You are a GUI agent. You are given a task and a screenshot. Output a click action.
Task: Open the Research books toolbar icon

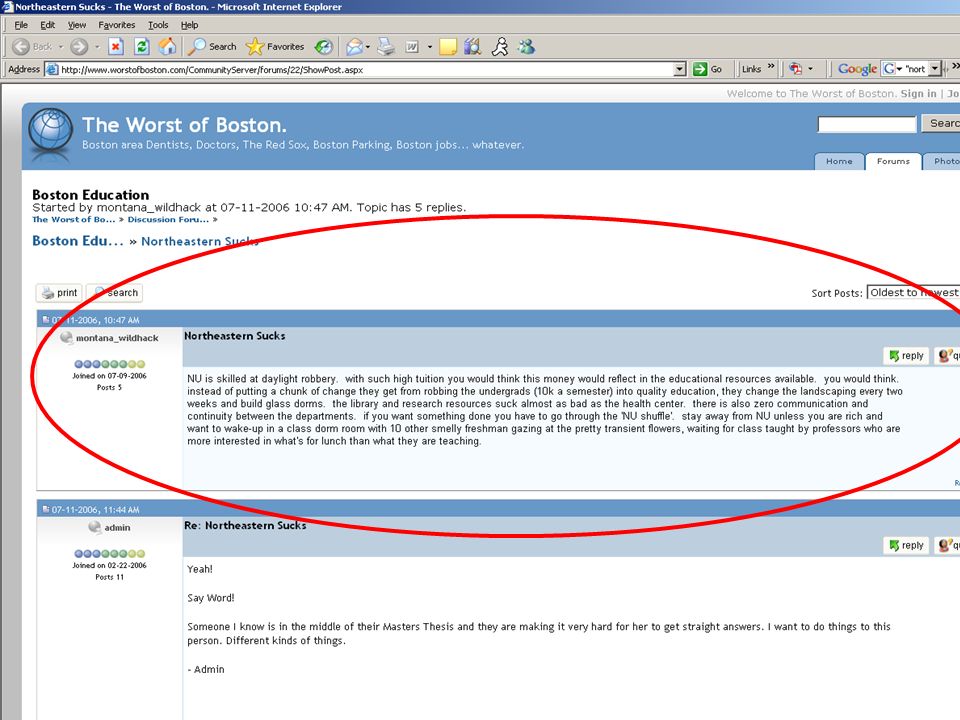[x=473, y=47]
